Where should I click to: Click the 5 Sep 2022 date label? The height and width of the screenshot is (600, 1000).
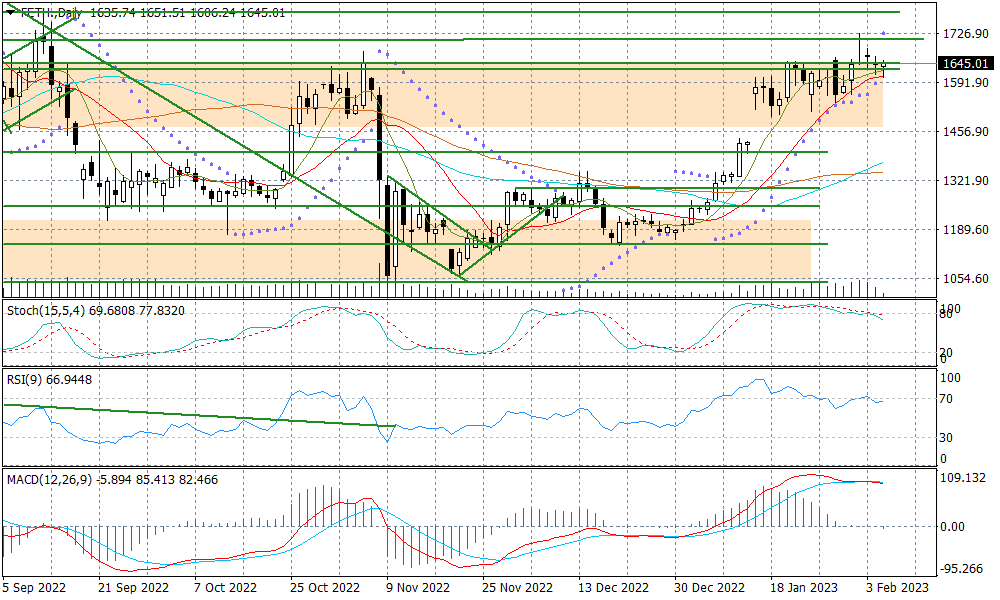[x=35, y=588]
